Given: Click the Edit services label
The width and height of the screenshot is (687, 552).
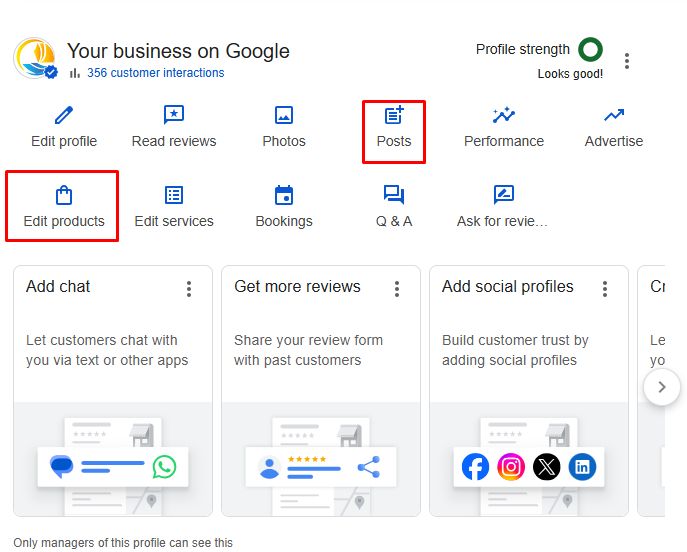Looking at the screenshot, I should (x=174, y=221).
